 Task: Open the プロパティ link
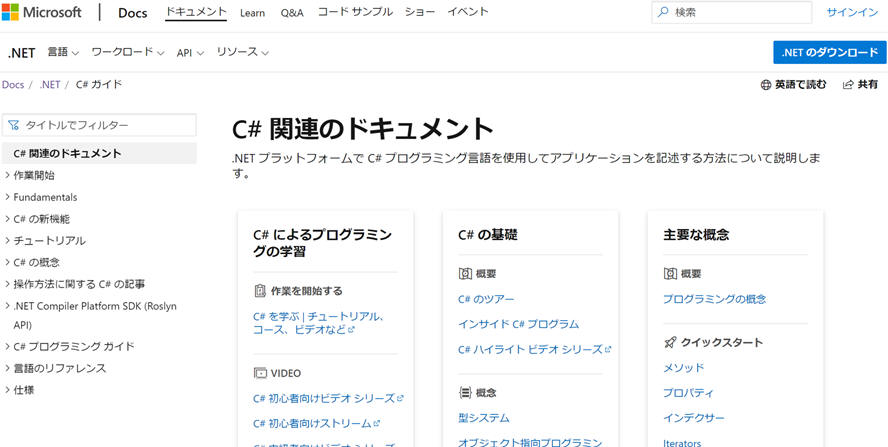click(x=688, y=393)
